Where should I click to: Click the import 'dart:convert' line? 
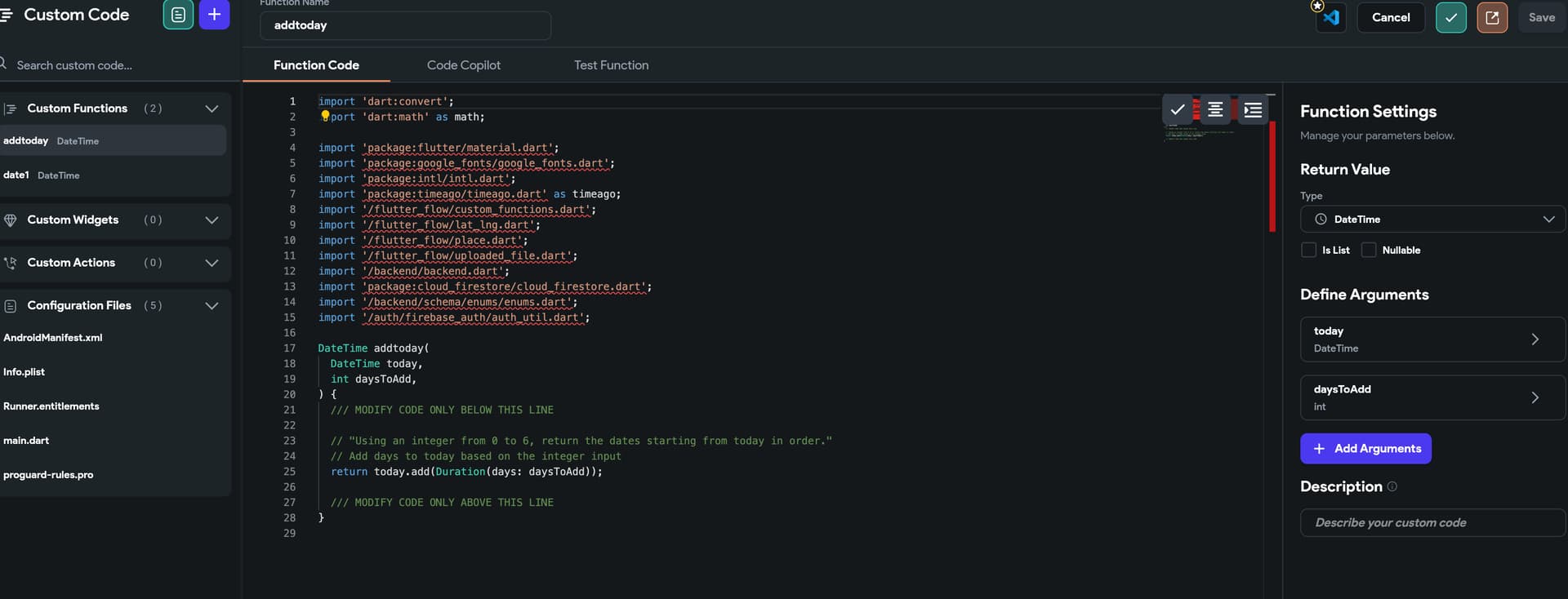pos(385,101)
